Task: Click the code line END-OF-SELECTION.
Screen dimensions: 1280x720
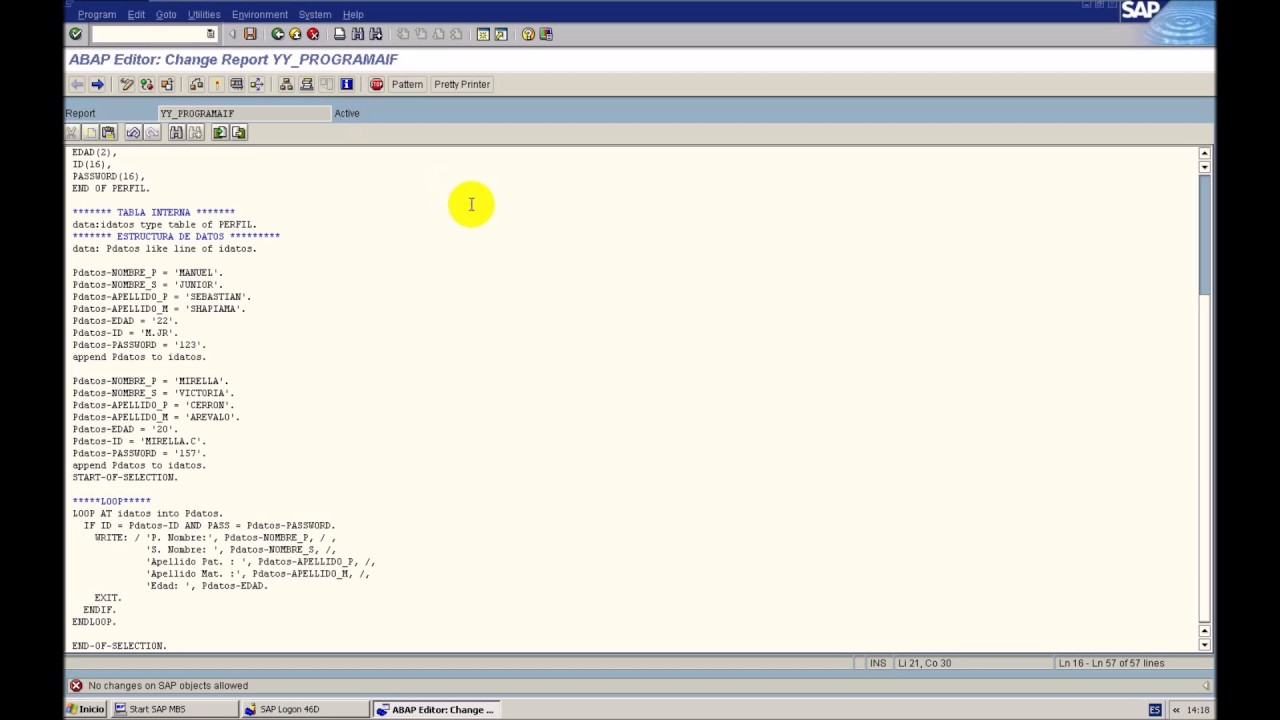Action: 119,646
